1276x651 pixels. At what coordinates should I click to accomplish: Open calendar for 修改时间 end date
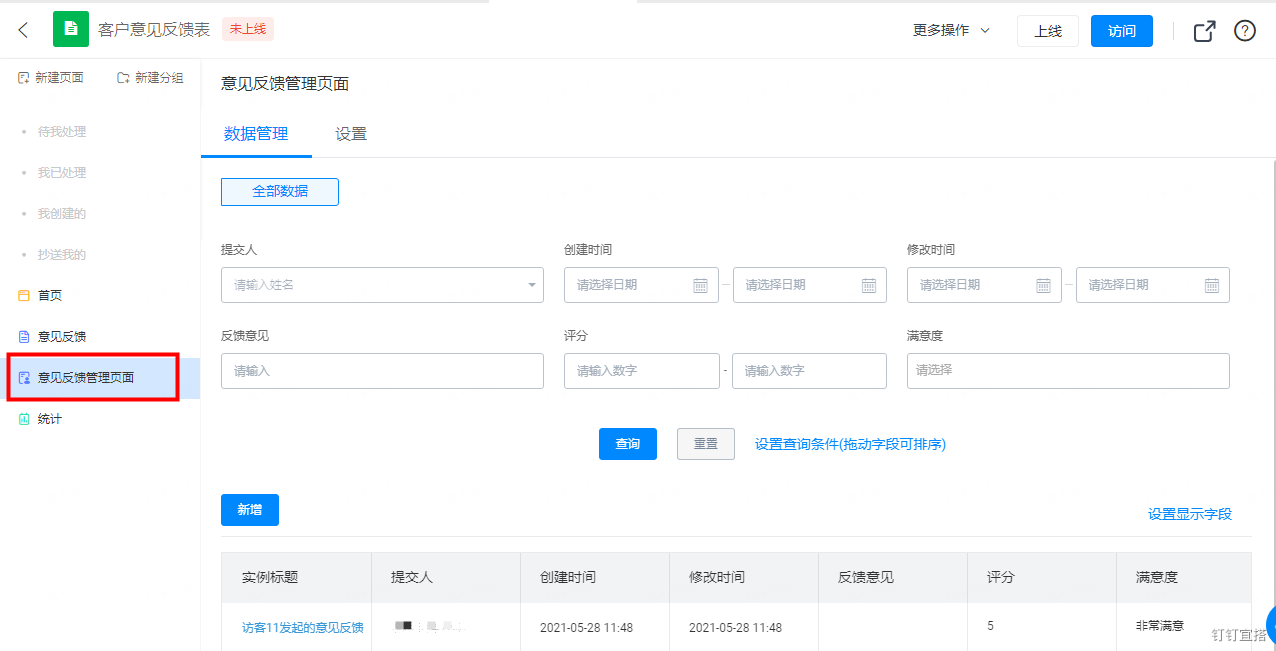click(x=1212, y=285)
